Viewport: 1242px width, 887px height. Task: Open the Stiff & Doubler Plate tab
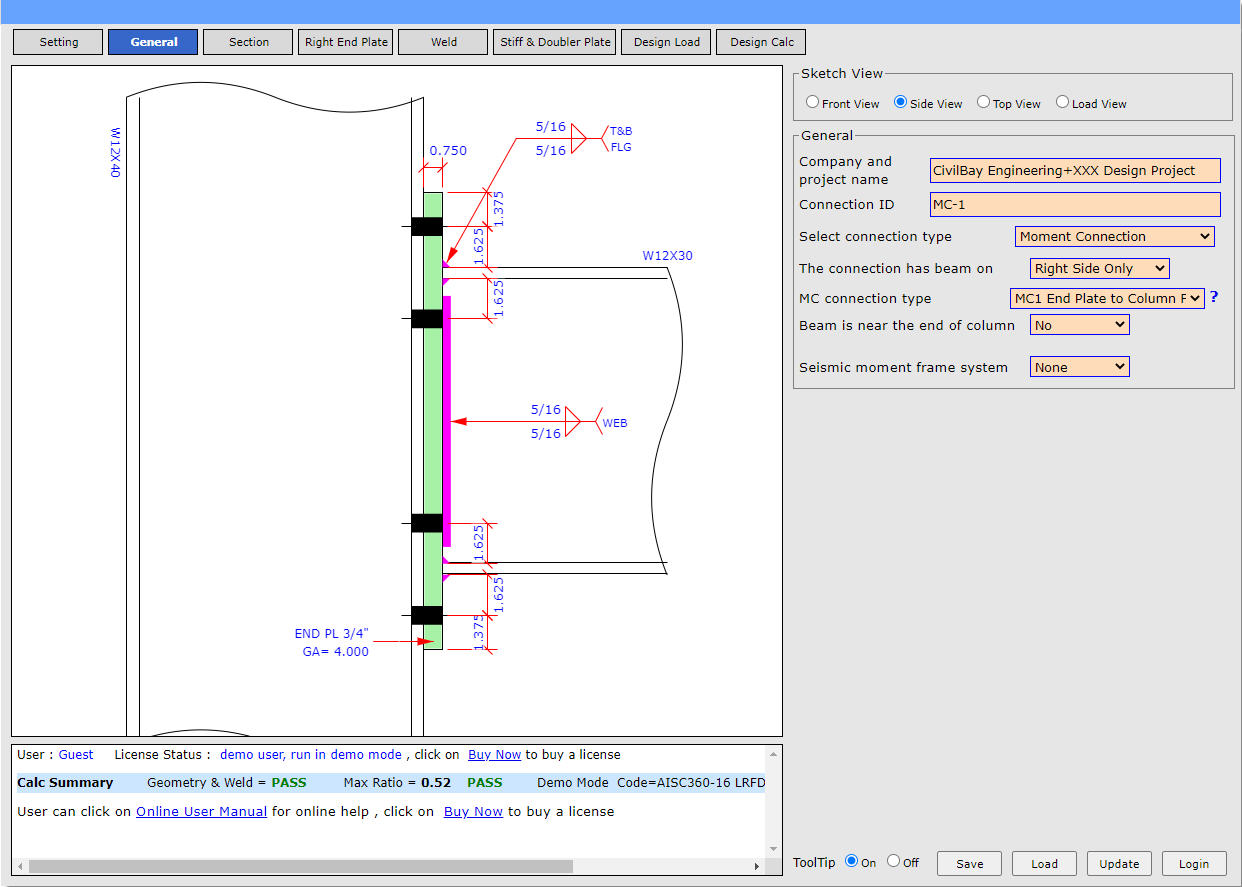click(555, 42)
